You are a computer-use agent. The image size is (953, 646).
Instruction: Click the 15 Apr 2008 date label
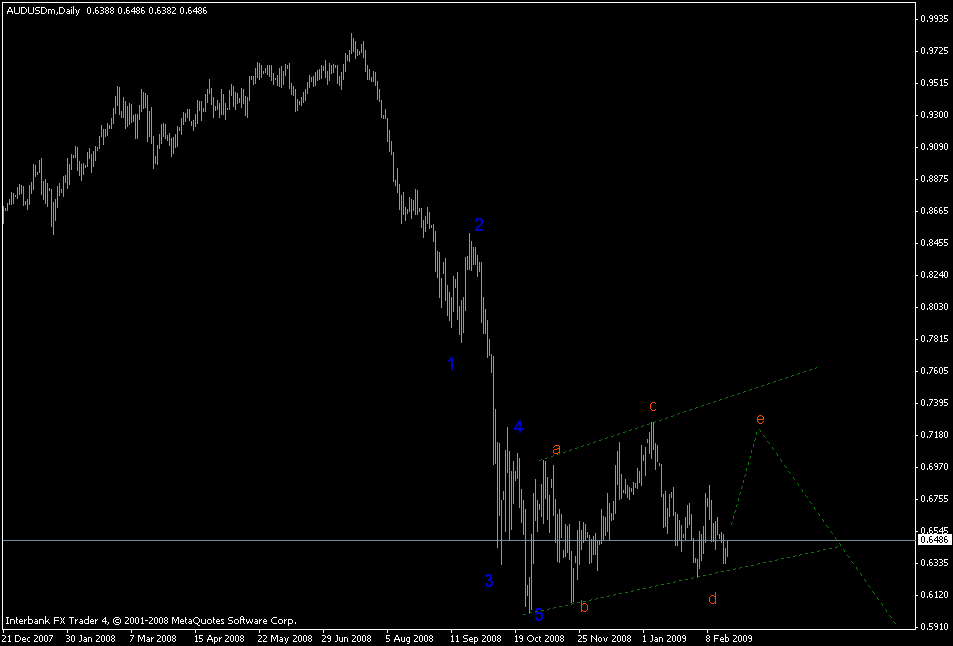click(219, 639)
